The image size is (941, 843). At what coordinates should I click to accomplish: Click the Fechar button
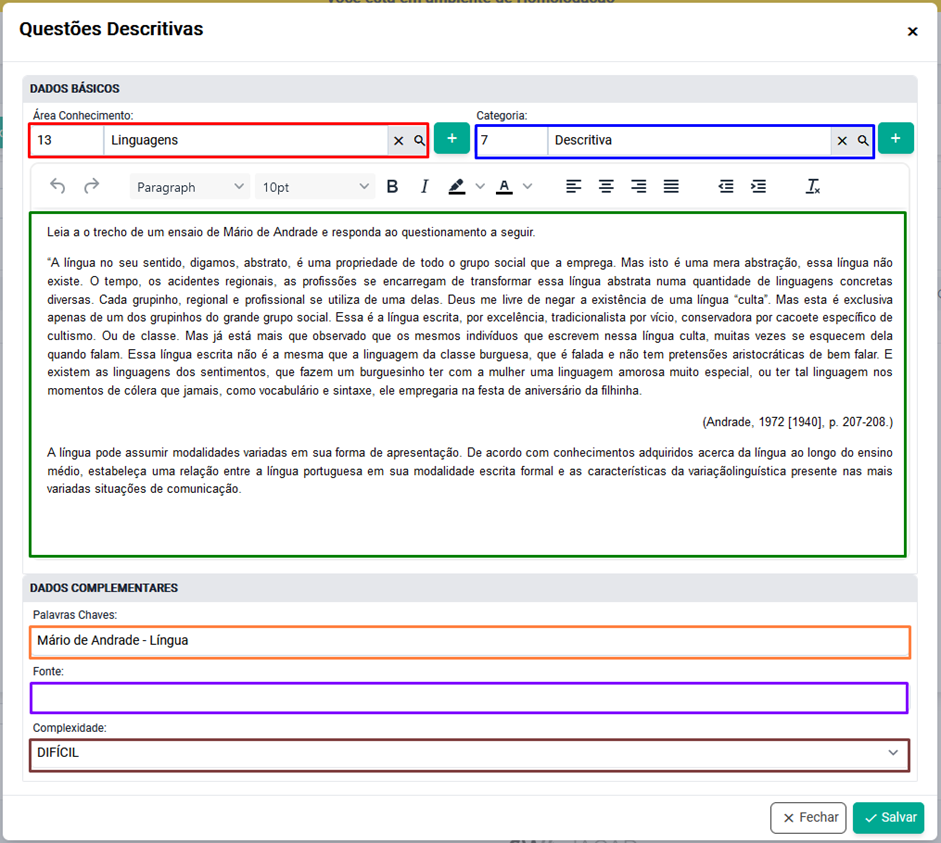pyautogui.click(x=808, y=818)
